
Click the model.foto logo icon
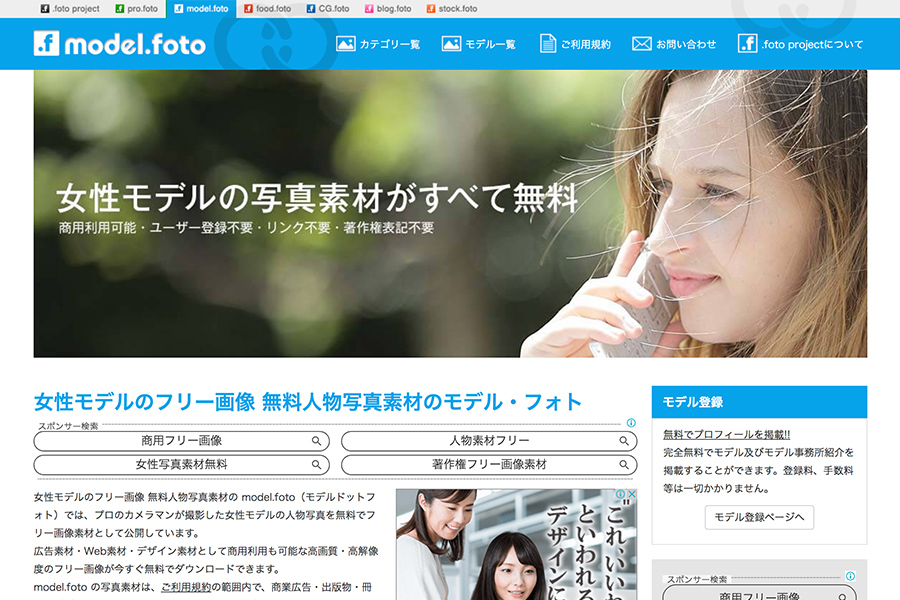(x=46, y=44)
